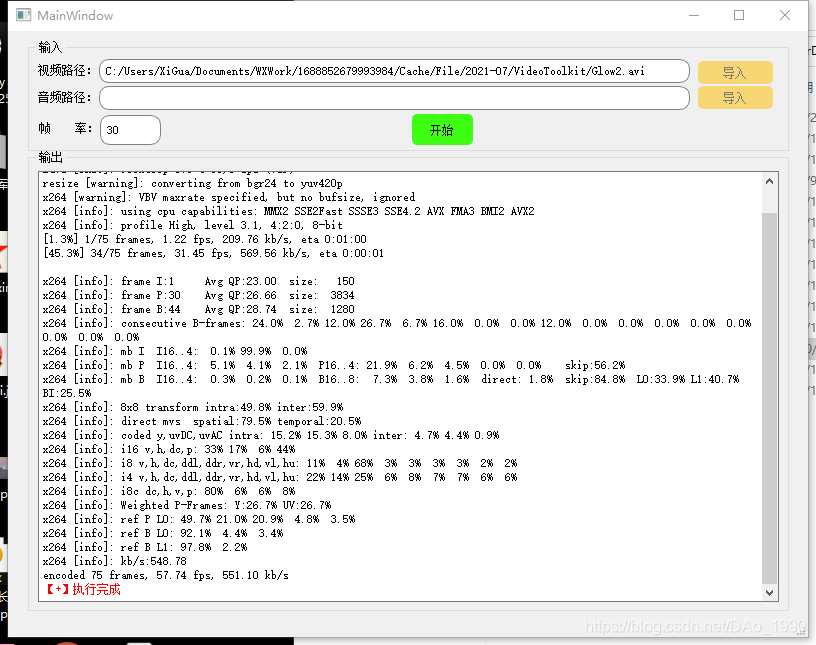Click the 'i16 v,h,dc,p: 33%' line
This screenshot has height=645, width=816.
pos(169,449)
